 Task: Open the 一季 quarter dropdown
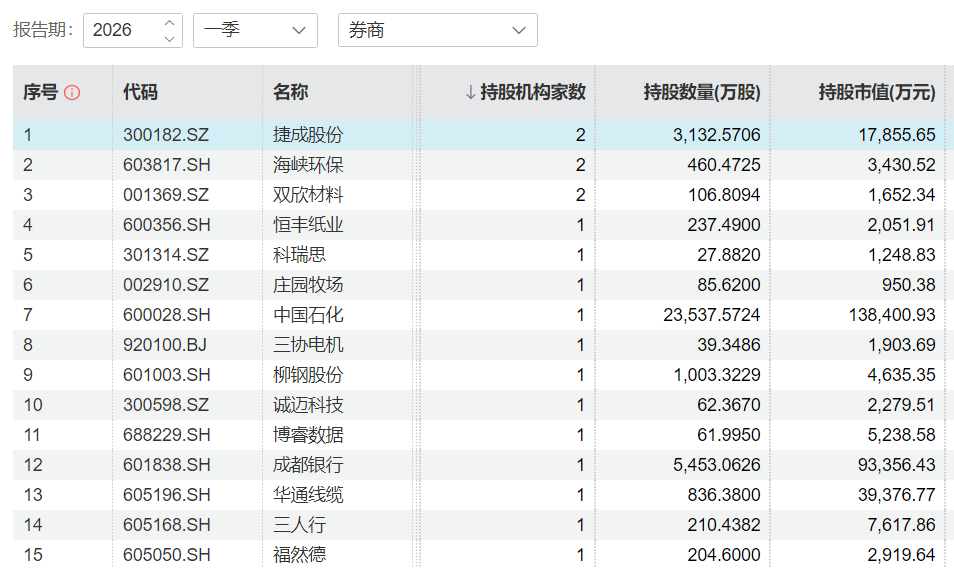(256, 30)
